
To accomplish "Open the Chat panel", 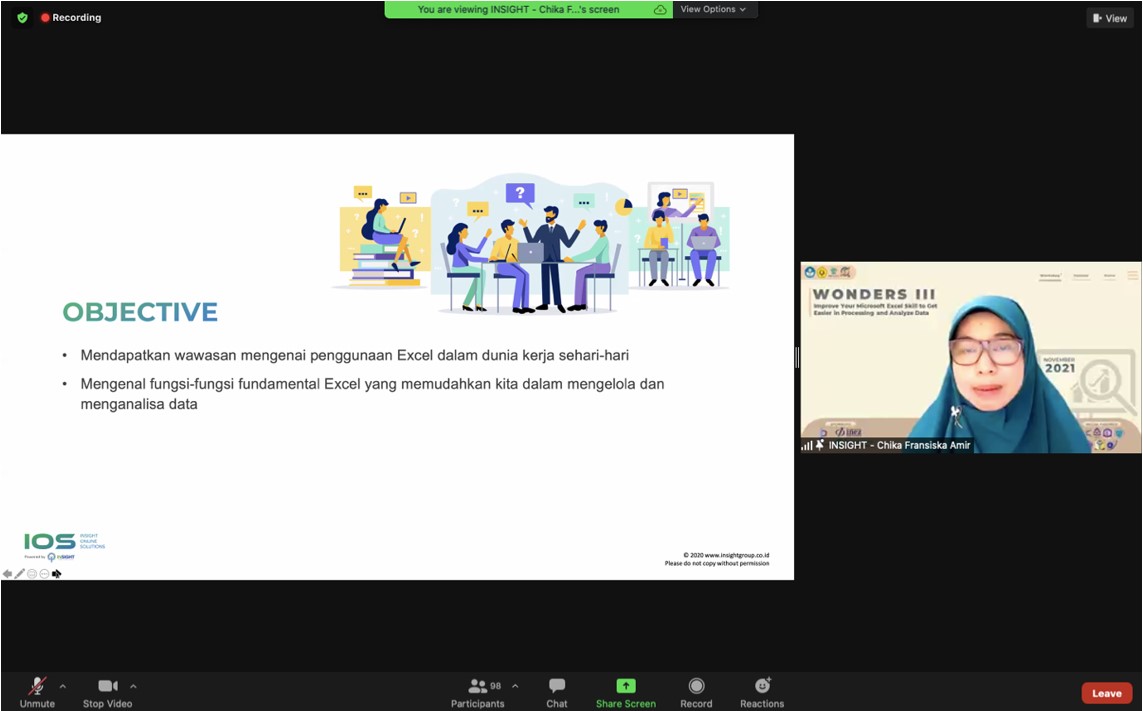I will pos(557,690).
